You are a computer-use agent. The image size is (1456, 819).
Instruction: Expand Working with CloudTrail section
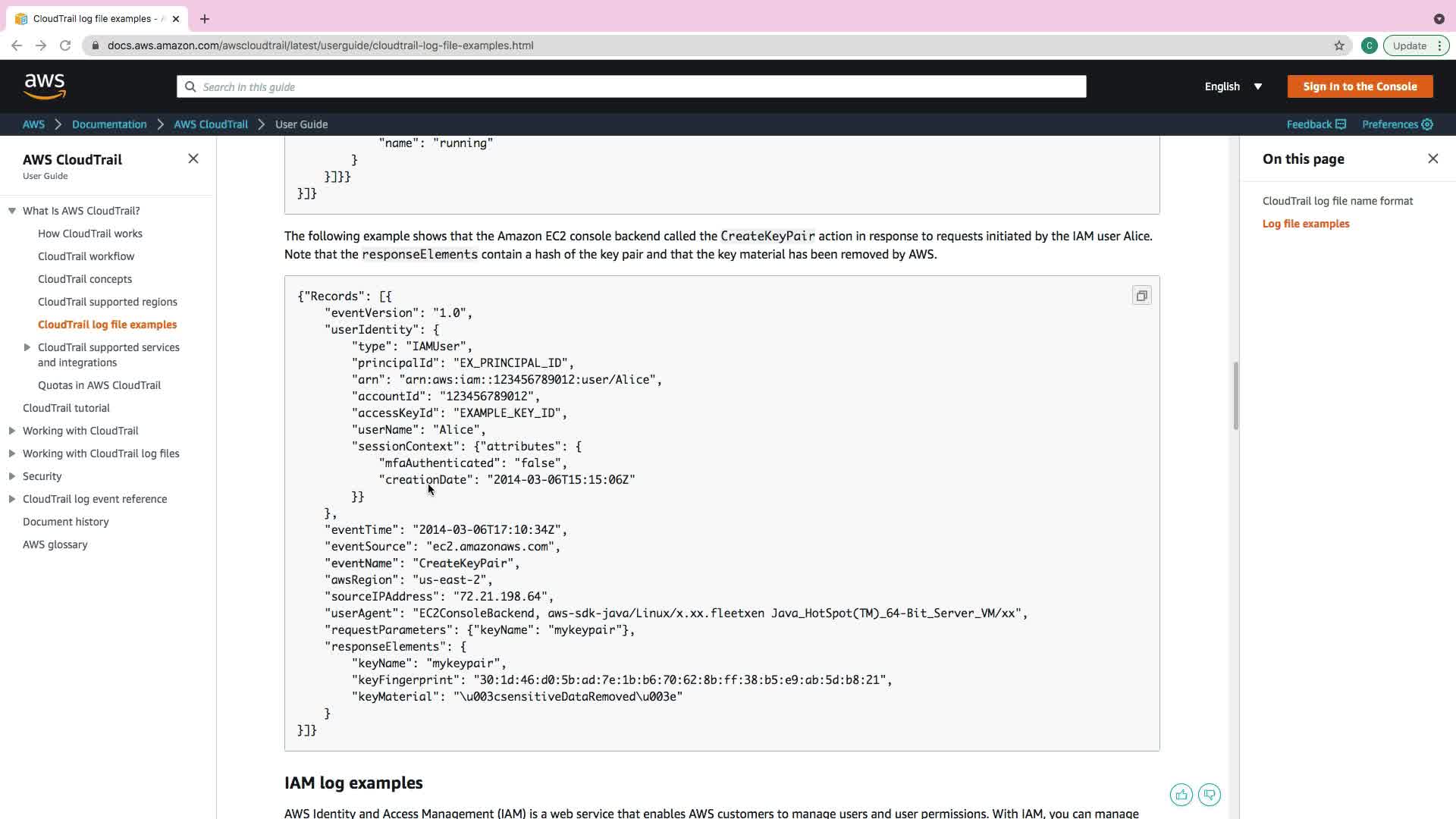click(12, 431)
